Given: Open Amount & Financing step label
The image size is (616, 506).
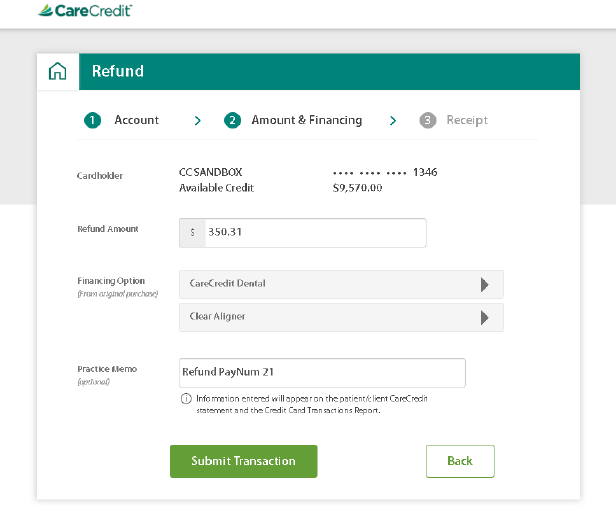Looking at the screenshot, I should coord(307,120).
